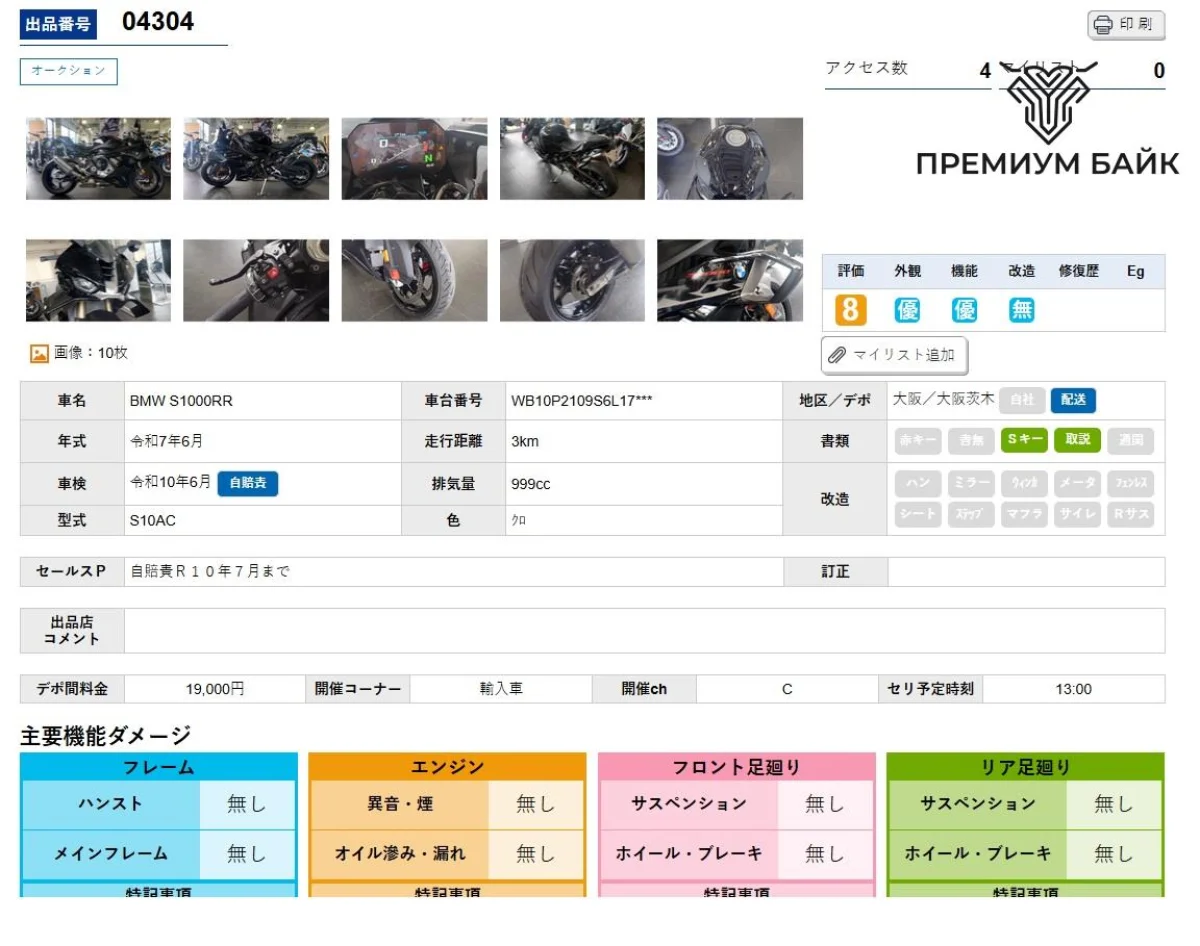This screenshot has width=1200, height=946.
Task: Open the fuel tank top-view thumbnail
Action: [729, 159]
